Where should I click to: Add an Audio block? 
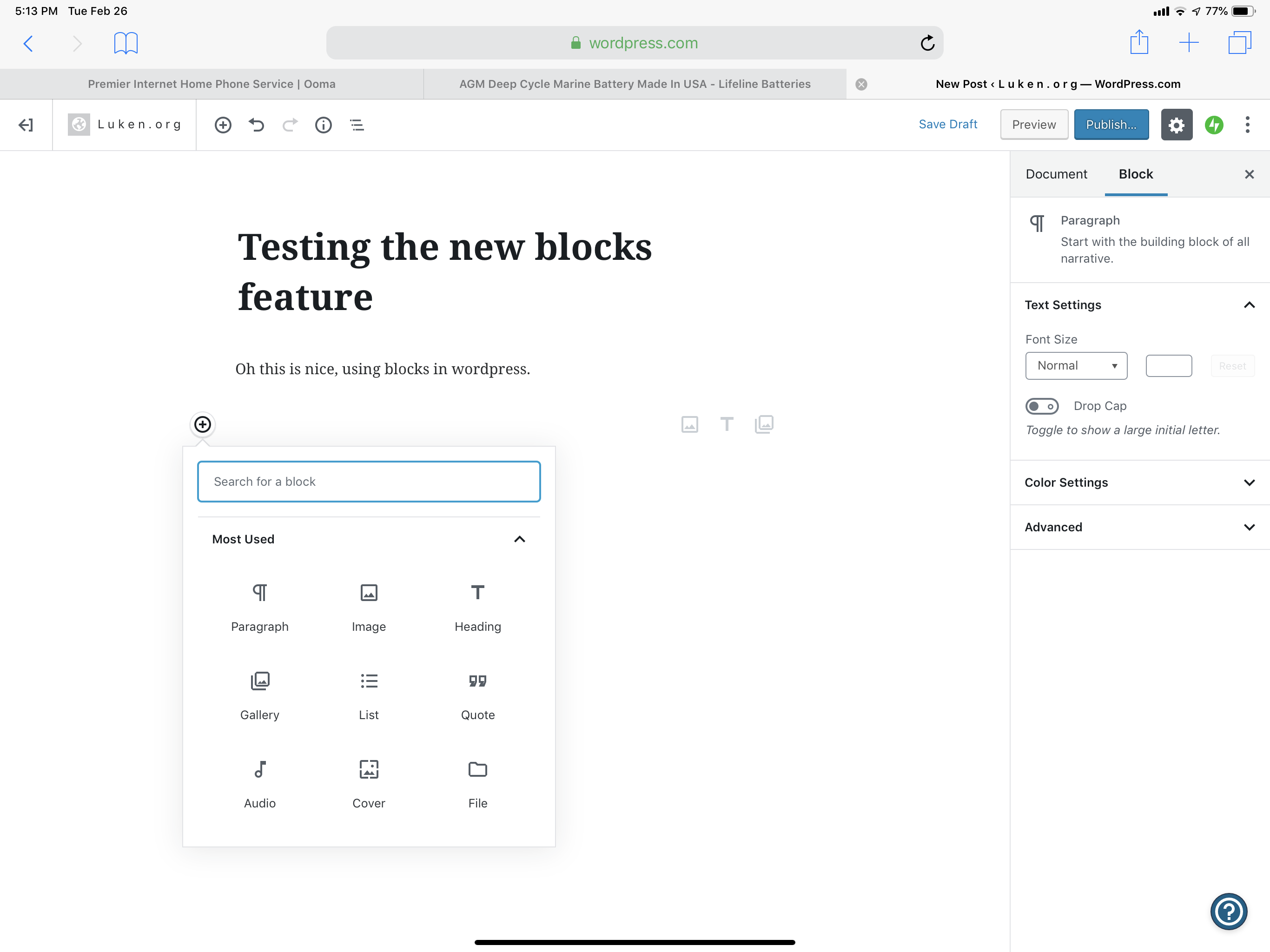[x=259, y=784]
